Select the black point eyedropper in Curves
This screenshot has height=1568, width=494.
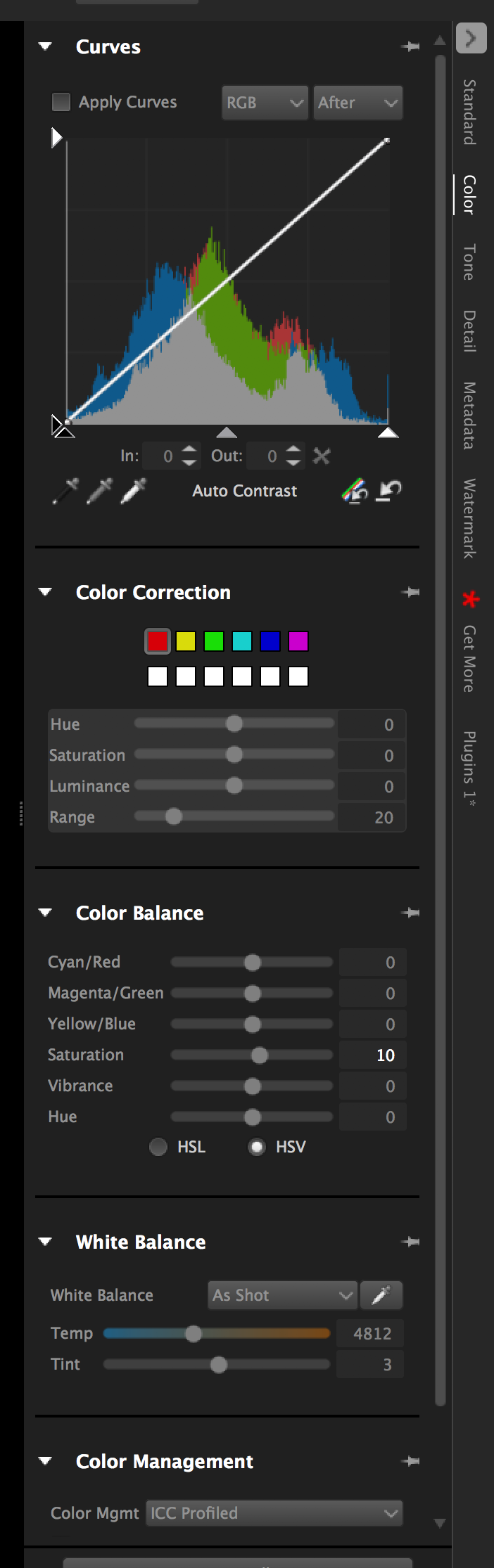(65, 491)
